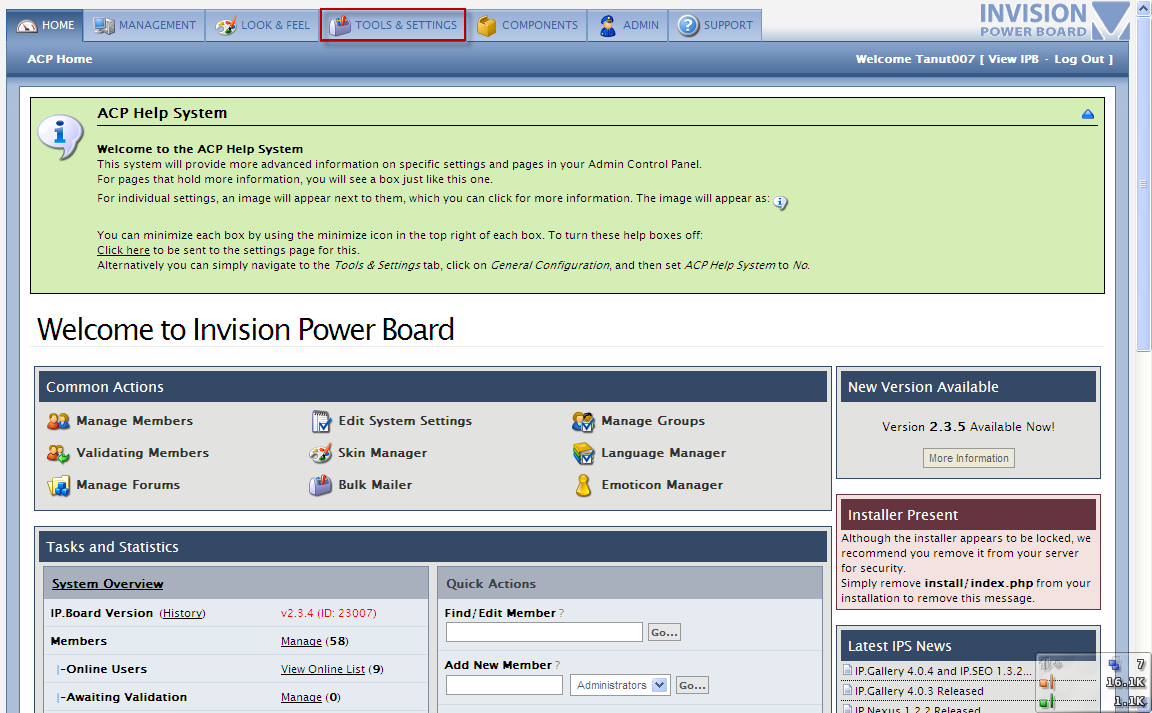
Task: Collapse the ACP Help System box
Action: tap(1088, 114)
